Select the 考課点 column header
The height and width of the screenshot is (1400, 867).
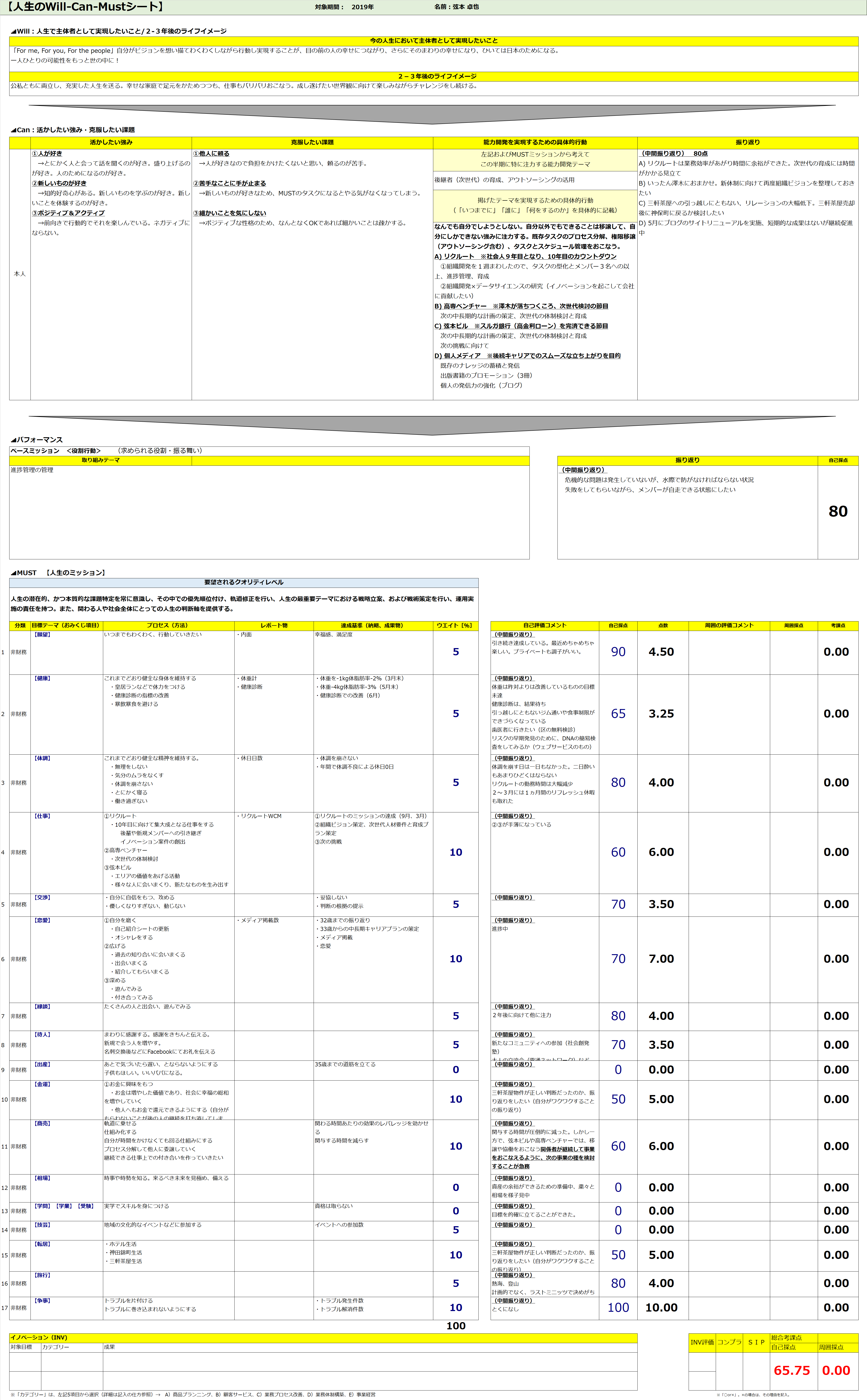coord(838,626)
